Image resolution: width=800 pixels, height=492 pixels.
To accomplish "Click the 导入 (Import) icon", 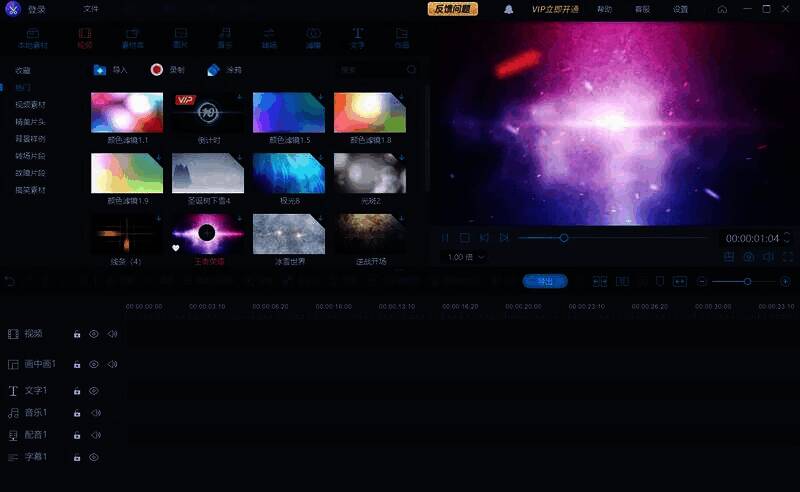I will click(99, 70).
